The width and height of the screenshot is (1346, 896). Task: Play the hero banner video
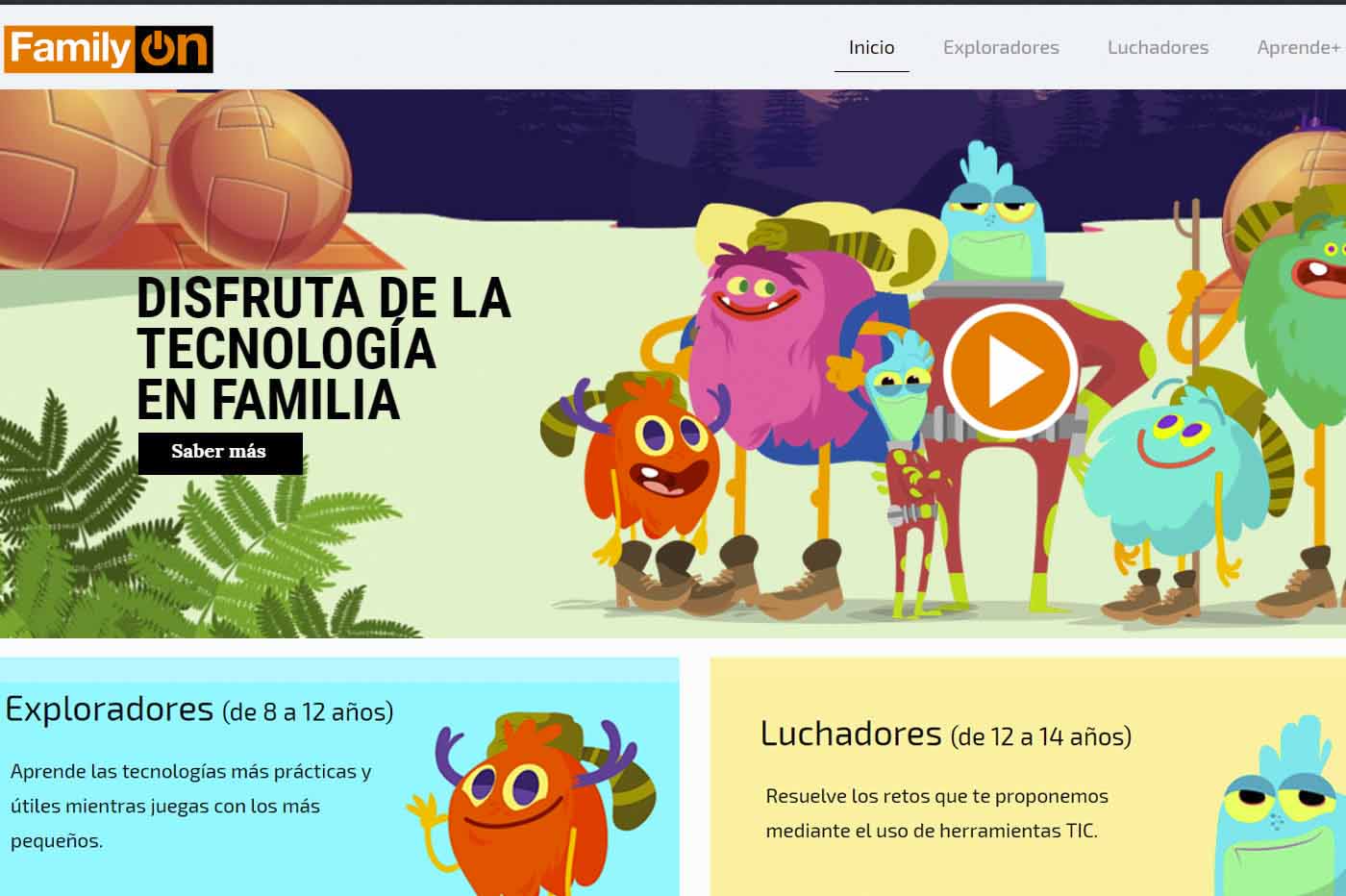coord(1009,371)
